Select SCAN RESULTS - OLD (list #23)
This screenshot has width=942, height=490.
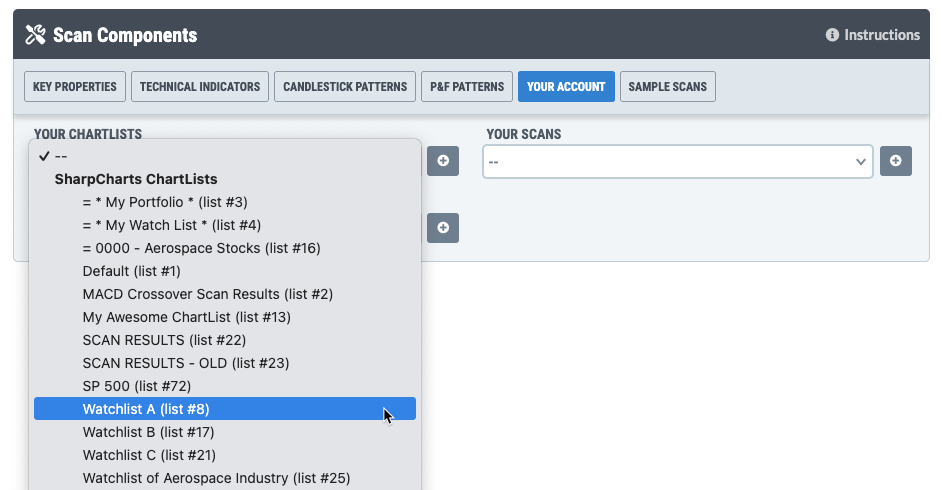[186, 363]
